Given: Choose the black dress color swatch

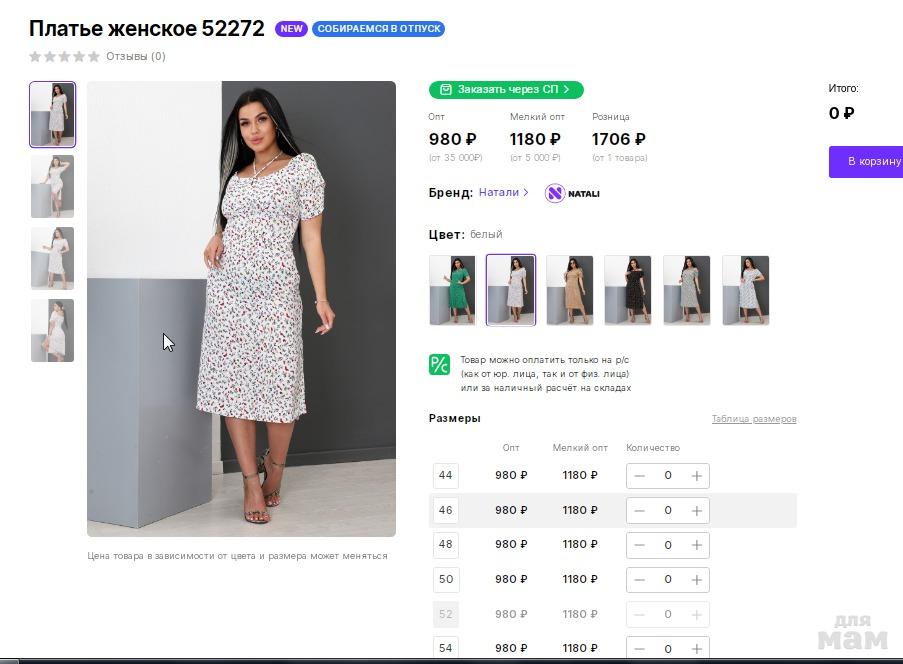Looking at the screenshot, I should pos(628,290).
